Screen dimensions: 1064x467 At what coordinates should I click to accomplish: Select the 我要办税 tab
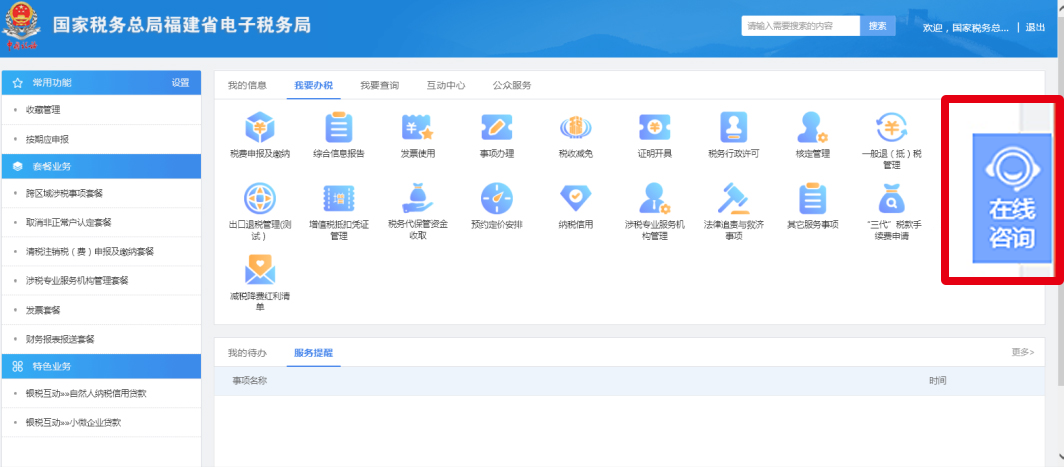click(314, 86)
